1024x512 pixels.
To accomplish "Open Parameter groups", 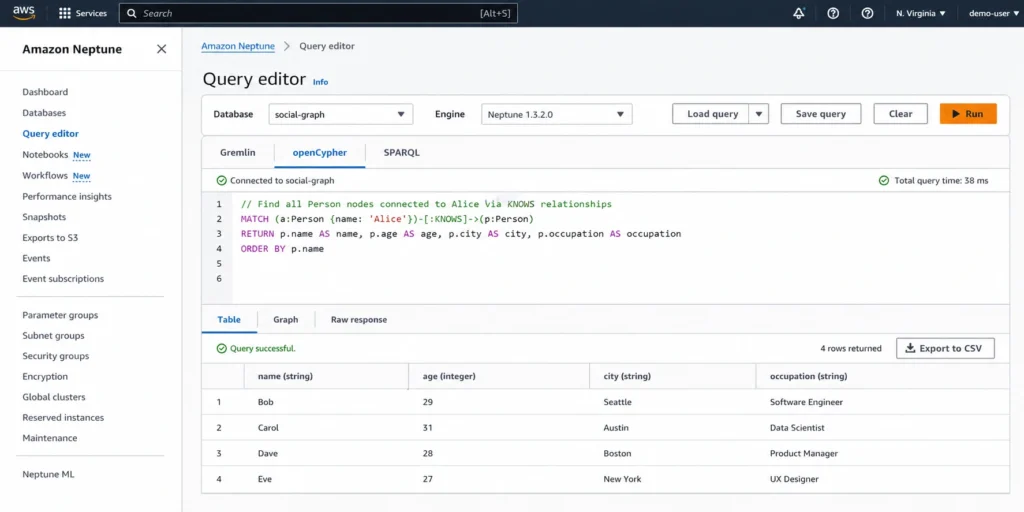I will click(60, 315).
